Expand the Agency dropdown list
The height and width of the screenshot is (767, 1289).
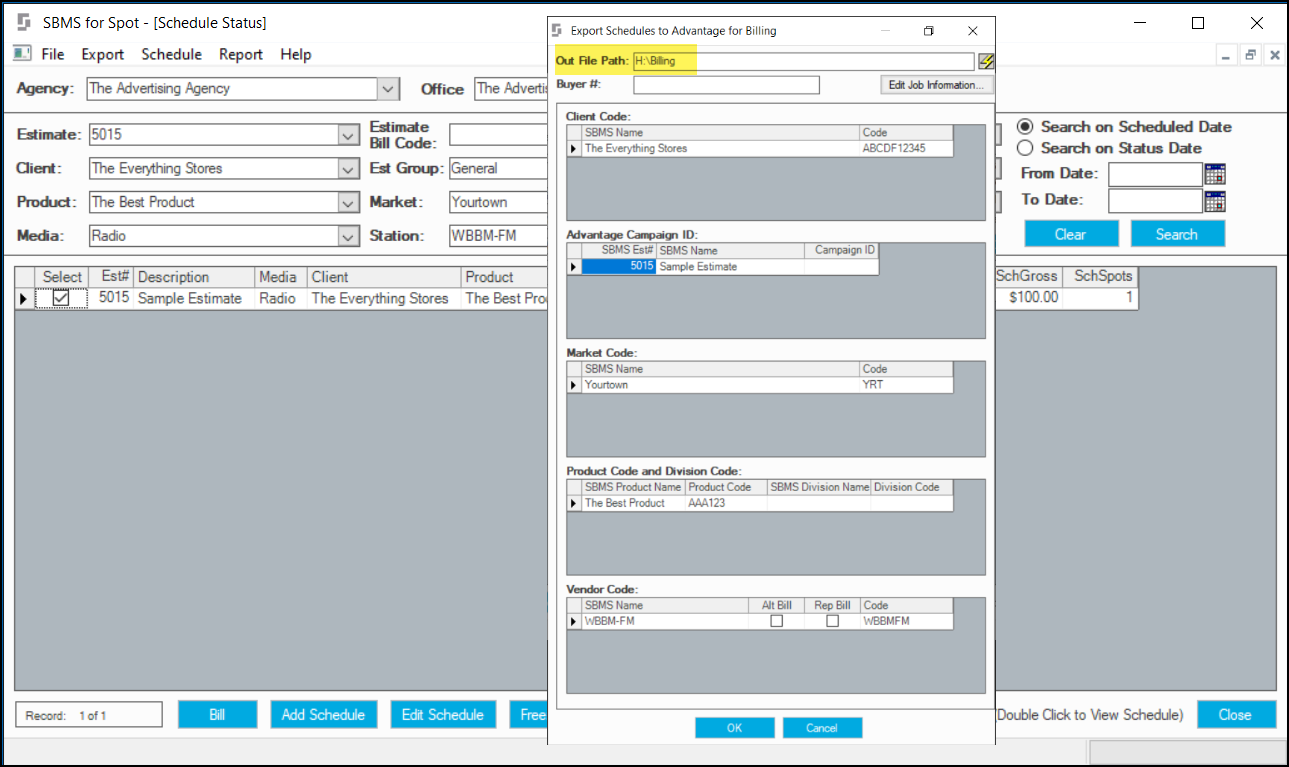click(x=388, y=89)
